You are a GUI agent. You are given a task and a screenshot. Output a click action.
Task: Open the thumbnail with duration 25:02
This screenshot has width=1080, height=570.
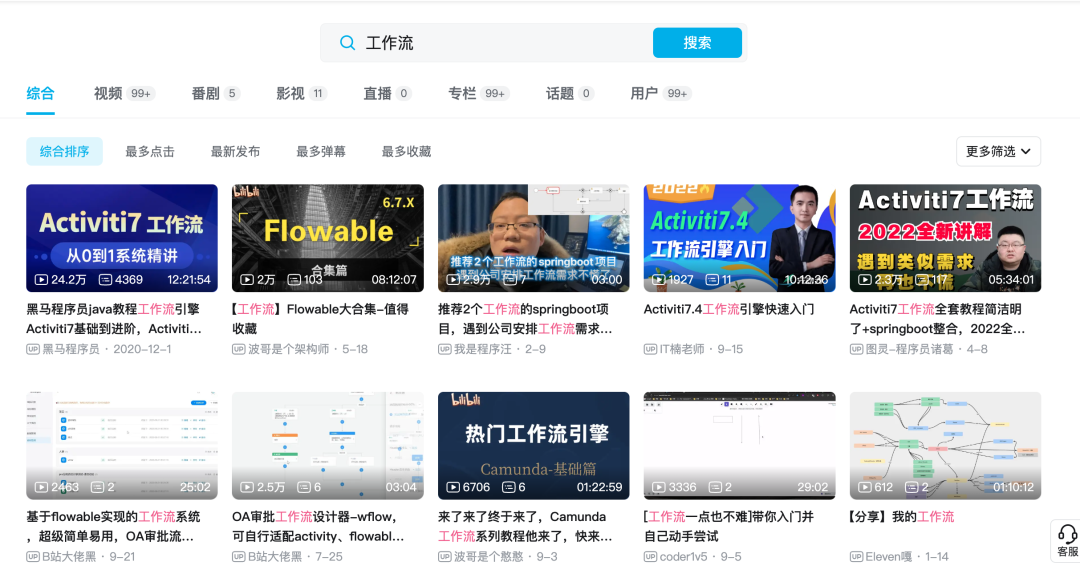122,445
